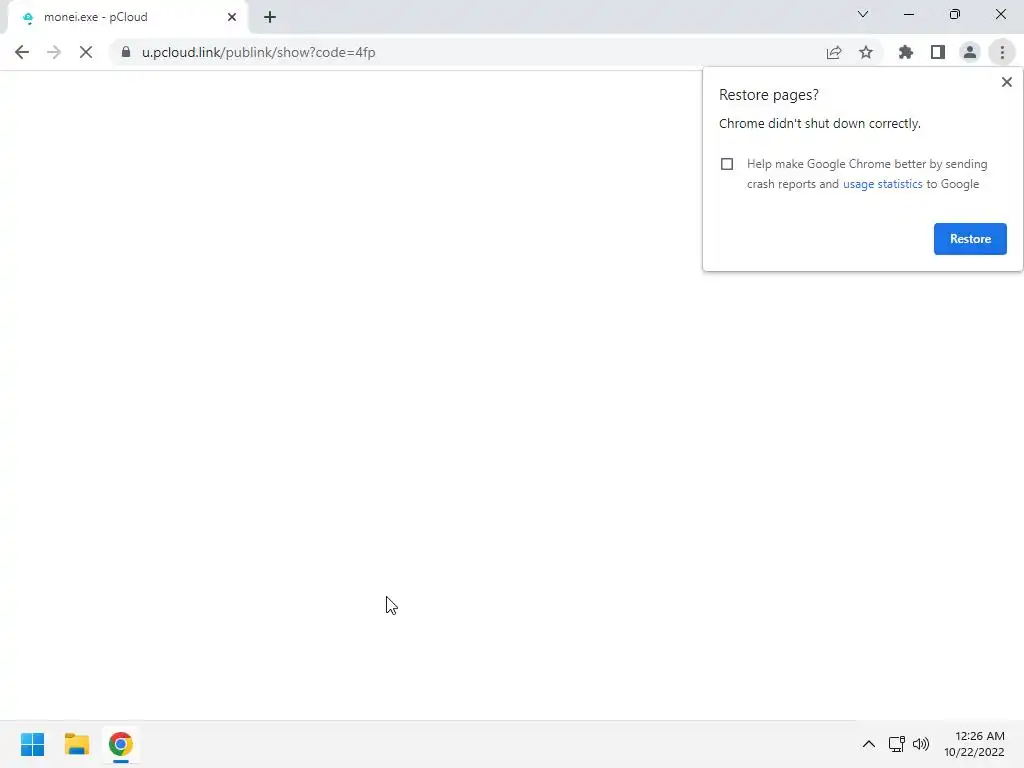This screenshot has width=1024, height=768.
Task: Open a new tab
Action: click(270, 17)
